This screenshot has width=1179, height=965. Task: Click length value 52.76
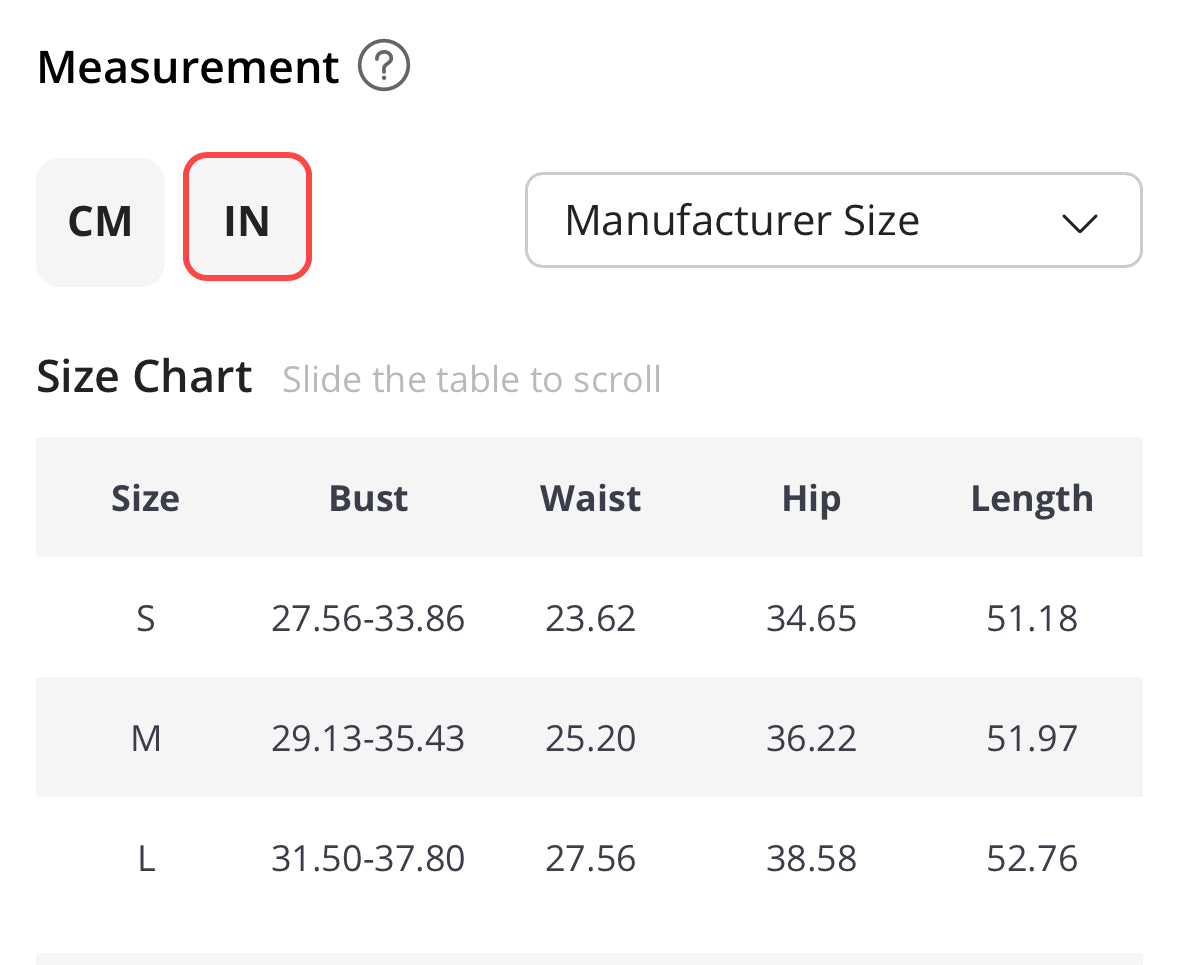click(x=1032, y=858)
